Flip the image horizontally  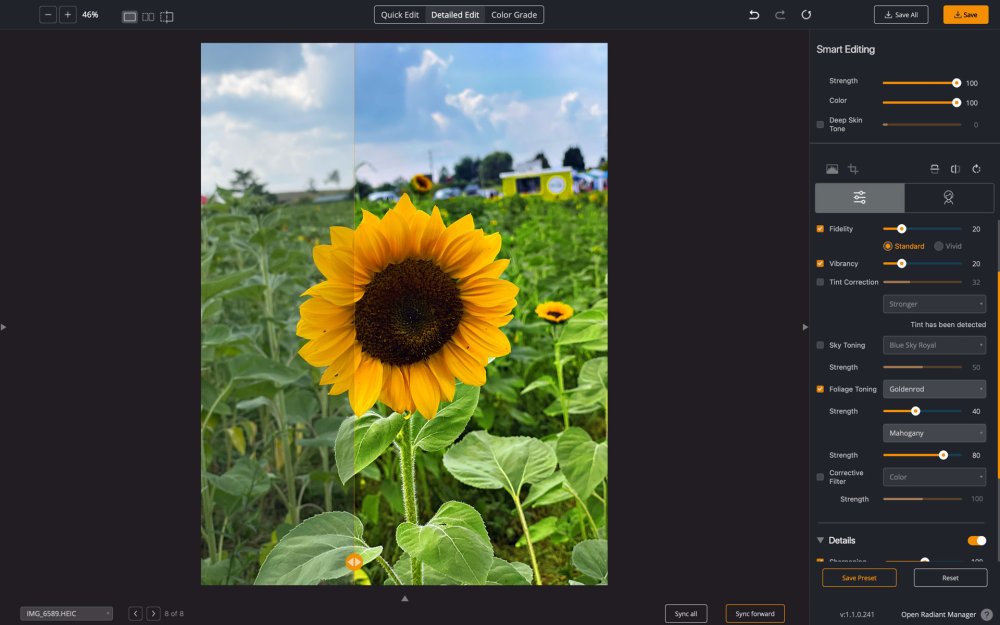coord(955,169)
